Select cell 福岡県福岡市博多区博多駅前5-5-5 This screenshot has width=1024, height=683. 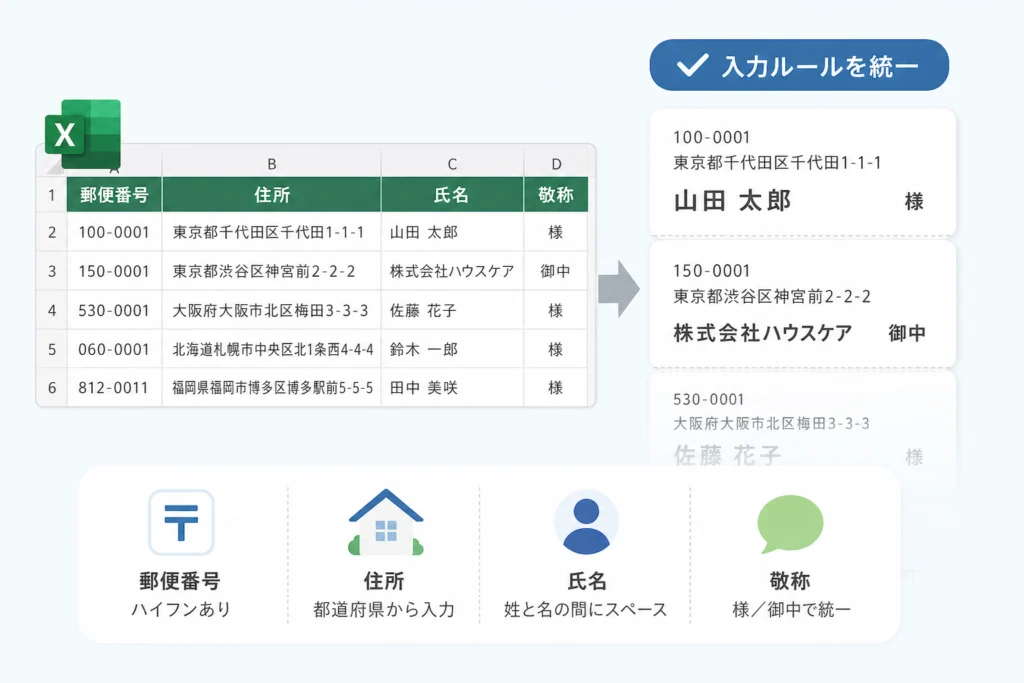[272, 388]
